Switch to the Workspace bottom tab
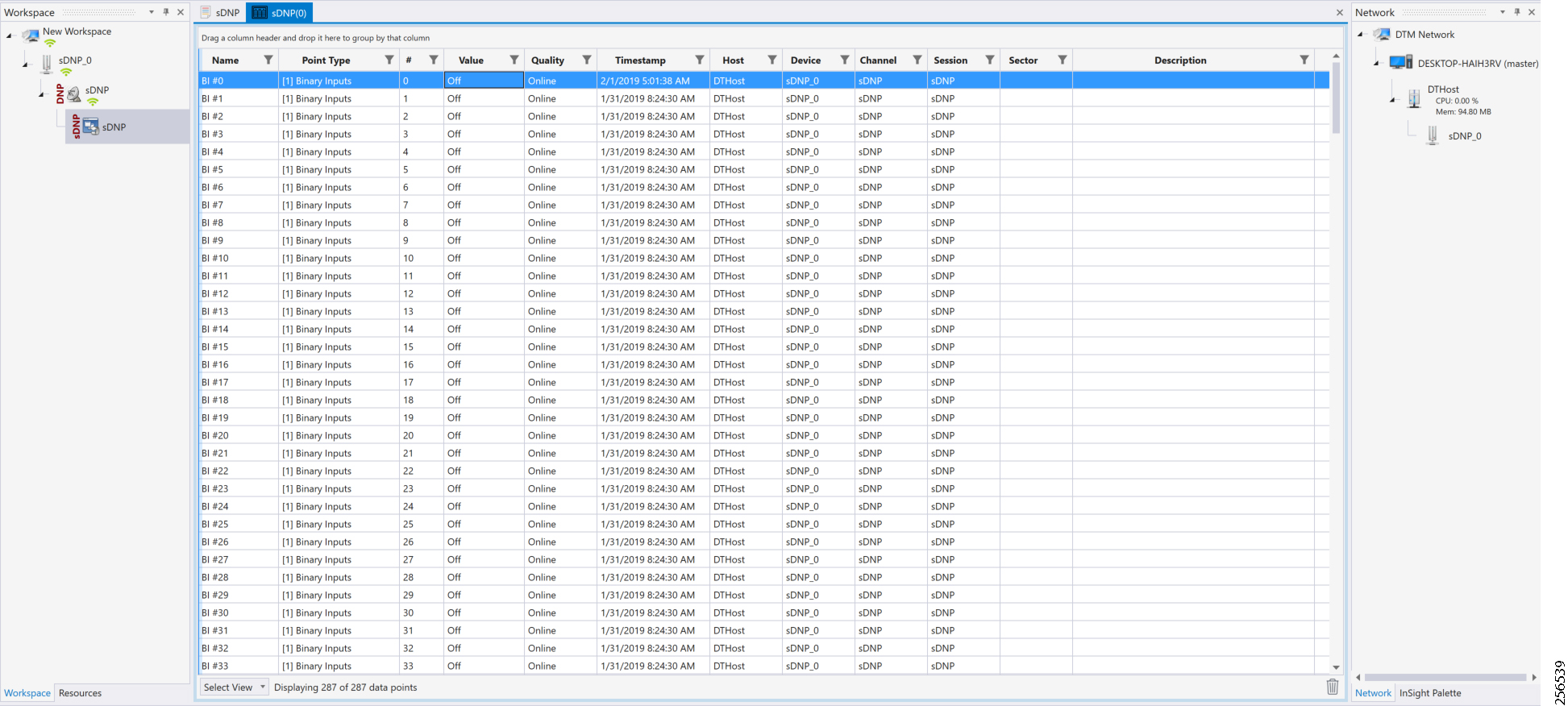1568x706 pixels. (x=27, y=693)
